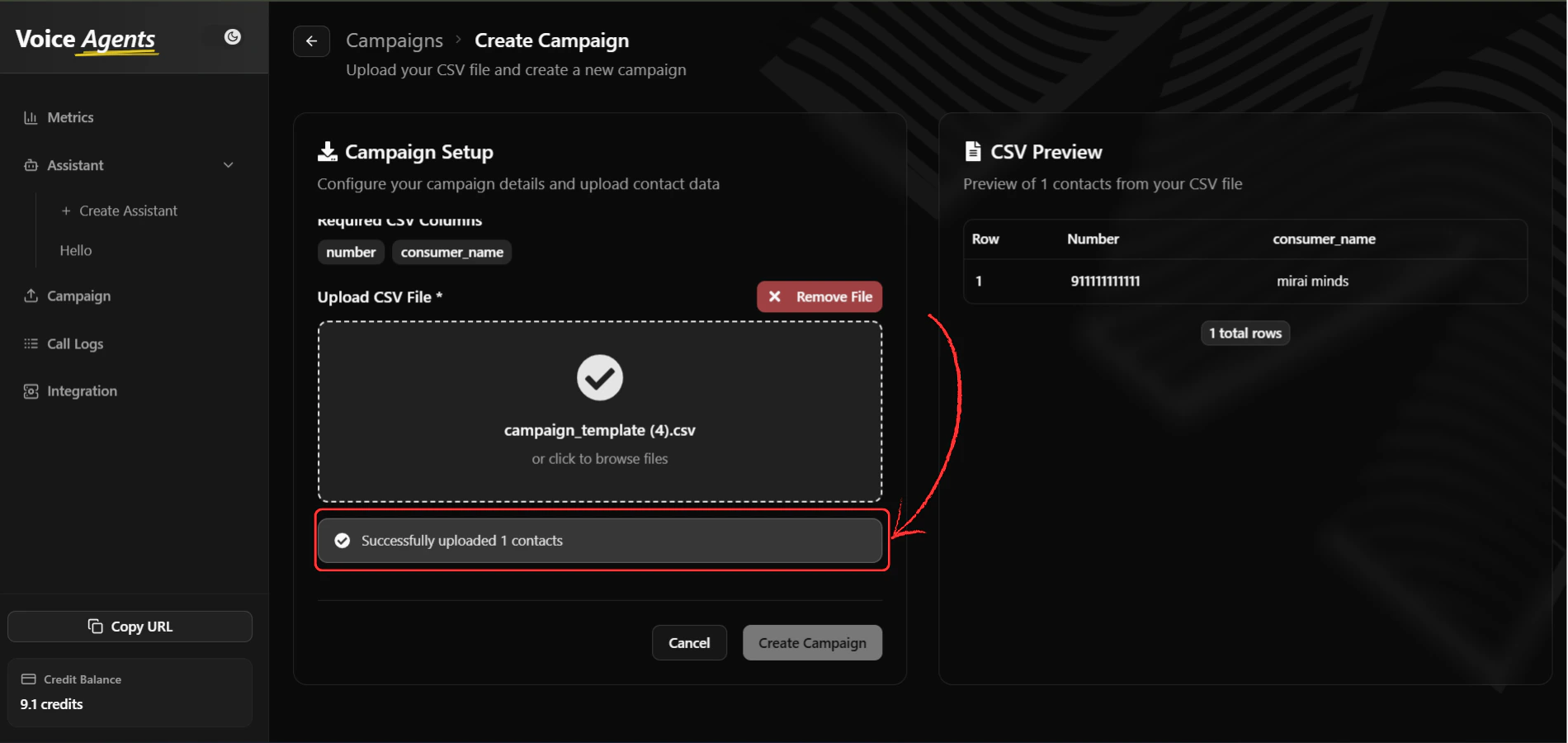Click the copy icon on Copy URL
This screenshot has height=743, width=1568.
pyautogui.click(x=97, y=626)
